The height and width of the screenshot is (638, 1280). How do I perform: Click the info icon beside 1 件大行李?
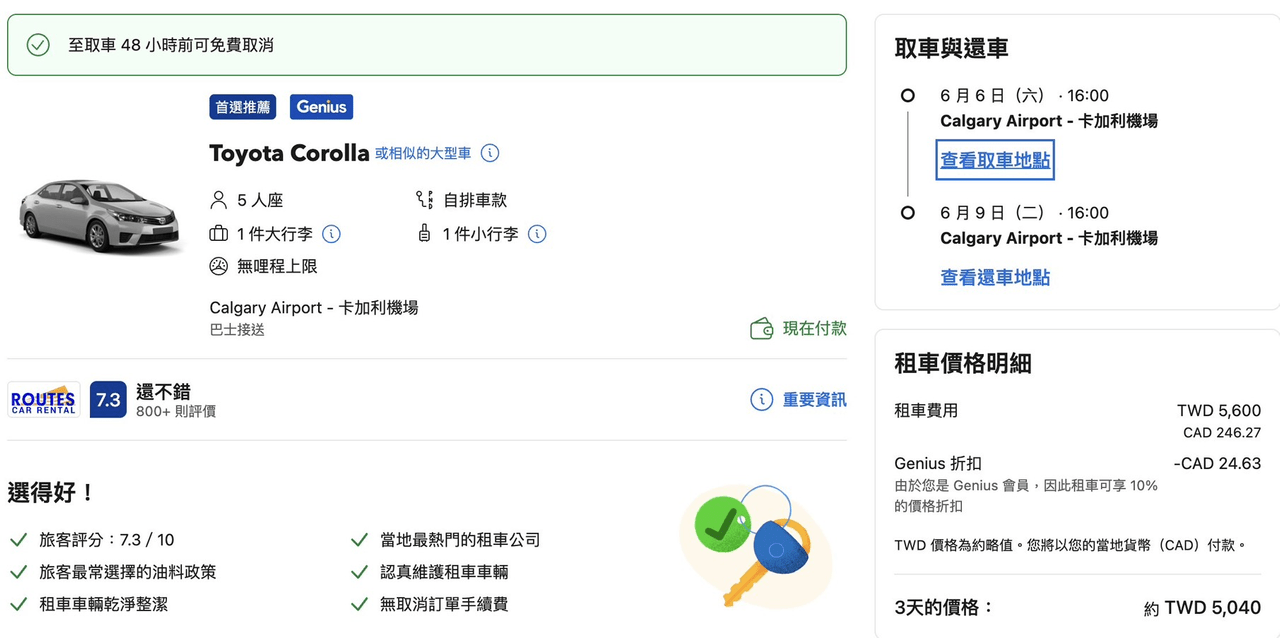coord(331,234)
